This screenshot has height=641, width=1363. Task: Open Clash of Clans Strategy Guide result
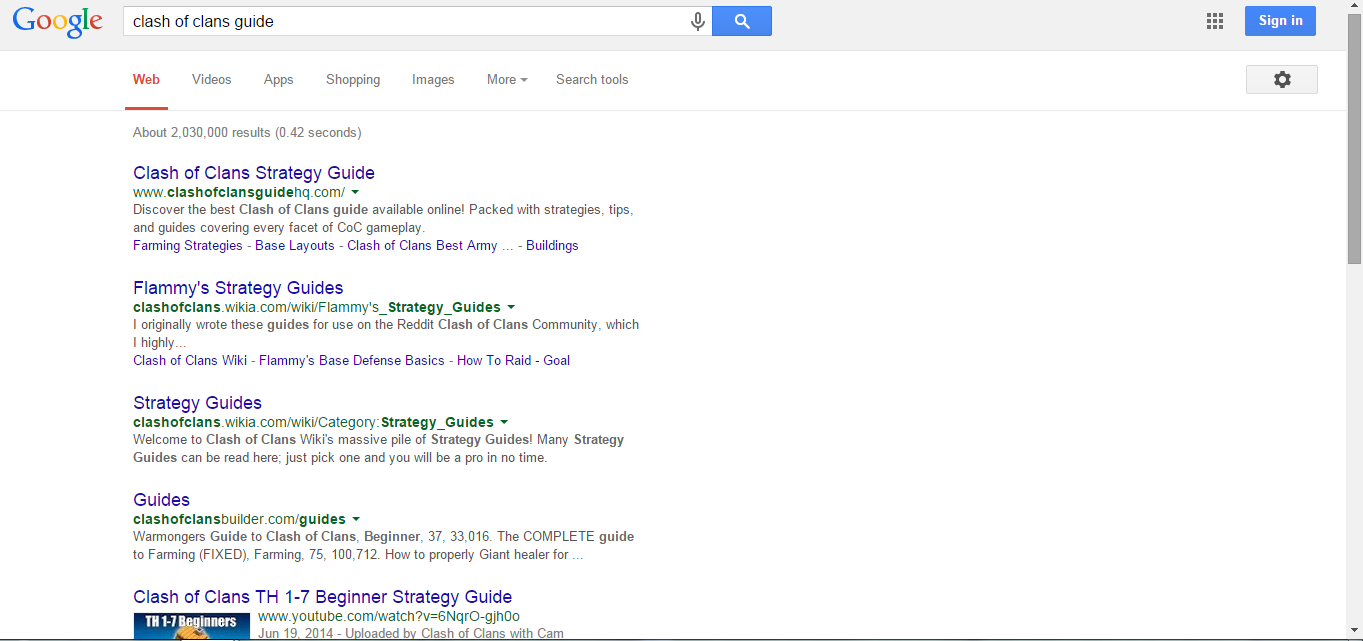pos(254,173)
